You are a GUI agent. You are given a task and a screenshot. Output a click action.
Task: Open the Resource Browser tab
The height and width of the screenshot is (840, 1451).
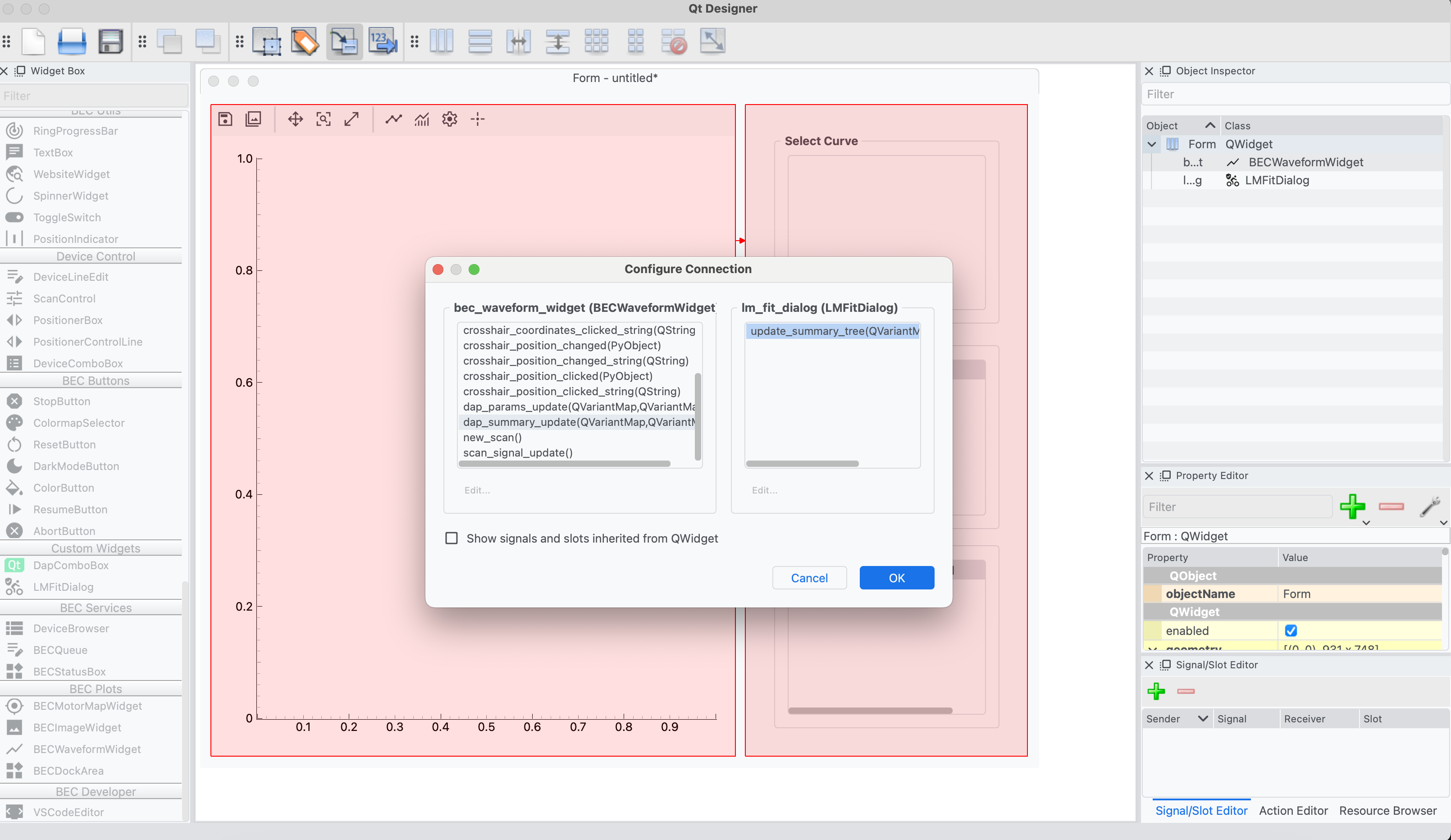pos(1387,810)
